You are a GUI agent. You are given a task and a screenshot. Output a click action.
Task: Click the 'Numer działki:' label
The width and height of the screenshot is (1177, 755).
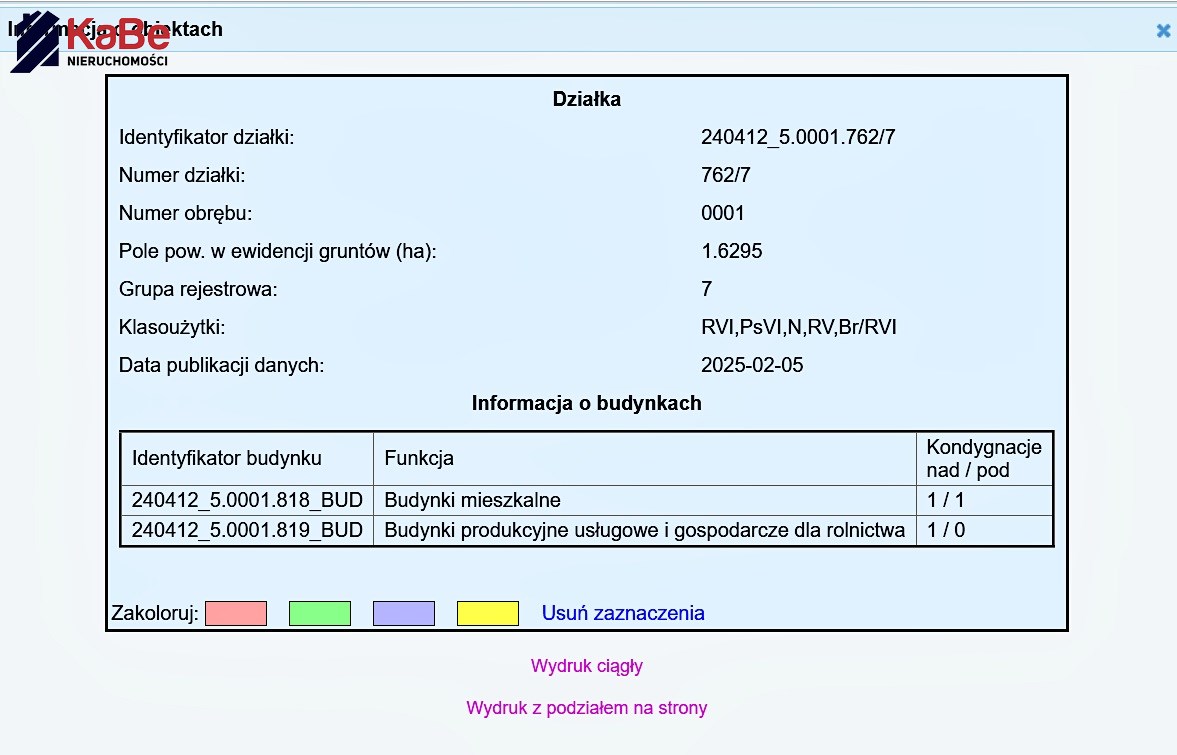(x=182, y=175)
